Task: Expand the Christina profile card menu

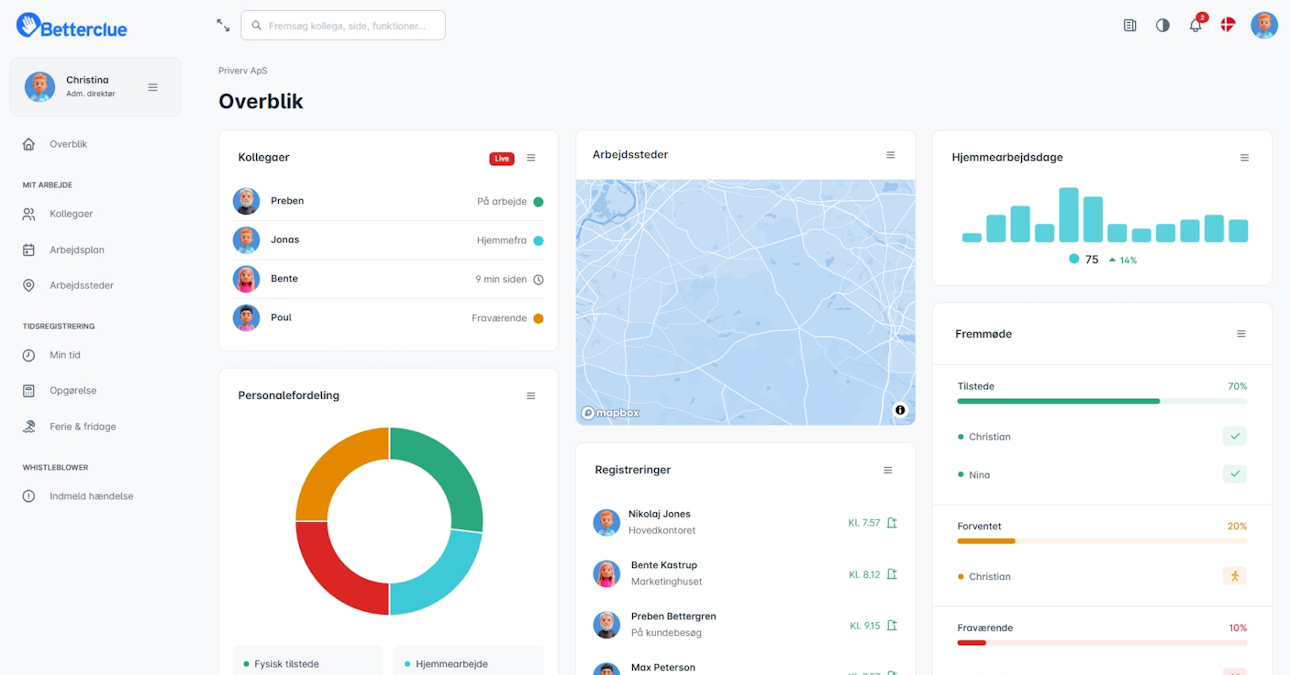Action: (153, 87)
